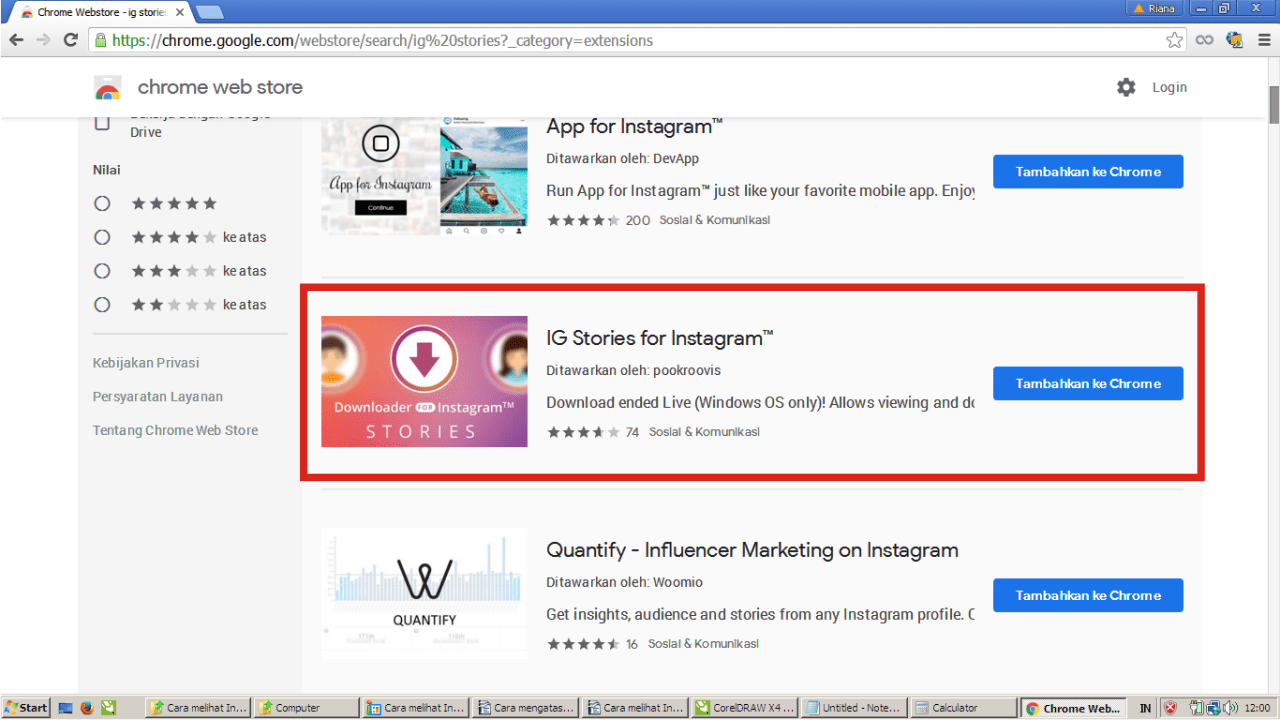
Task: Open the IG Stories for Instagram title
Action: tap(660, 338)
